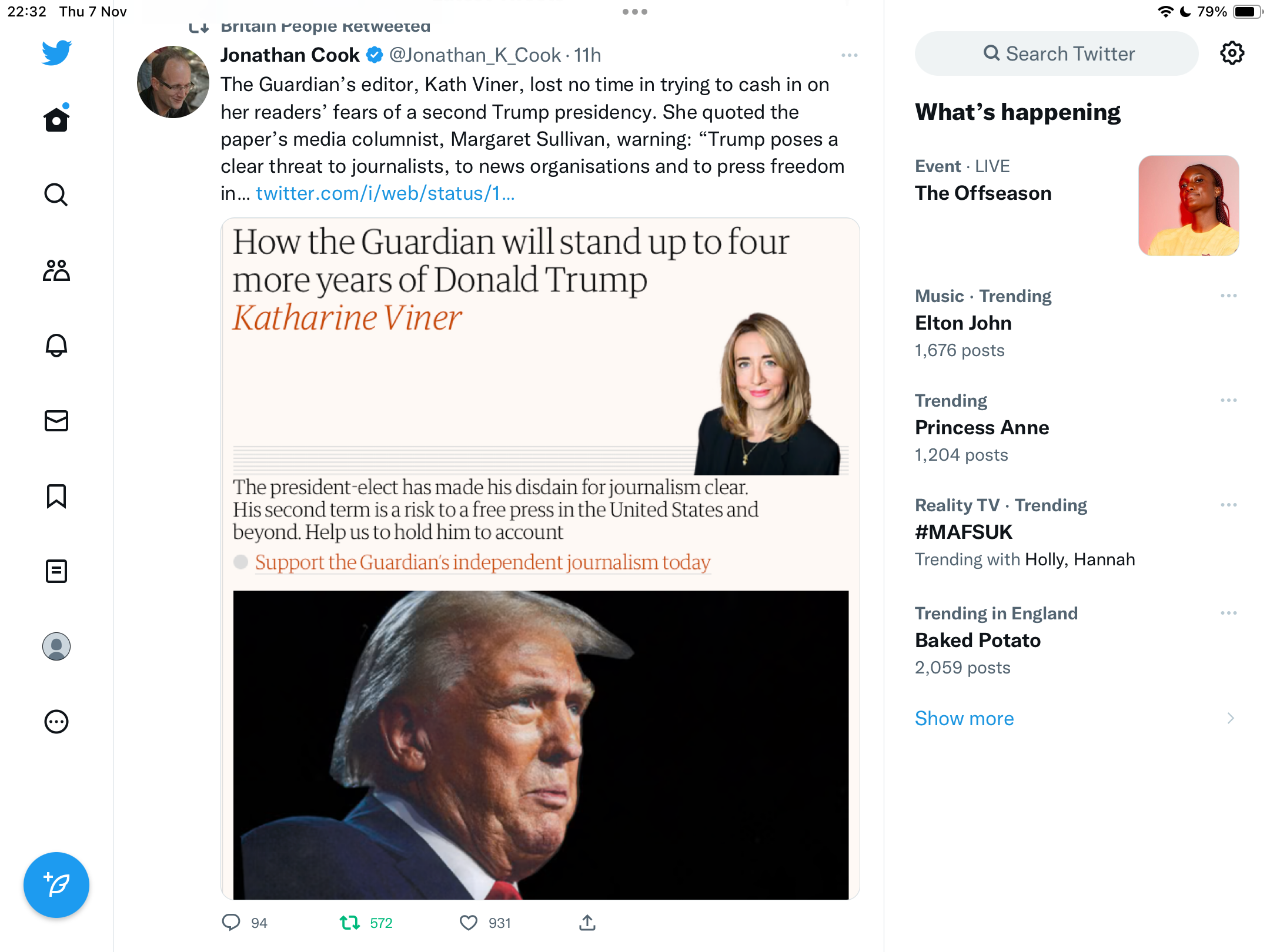Screen dimensions: 1270x952
Task: Follow the twitter.com status link in the tweet
Action: pyautogui.click(x=385, y=193)
